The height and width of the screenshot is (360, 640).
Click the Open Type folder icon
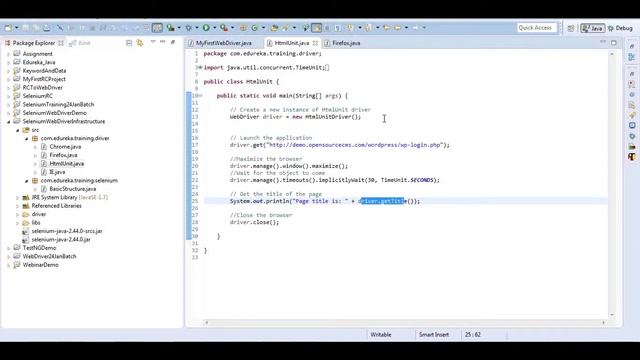click(274, 28)
